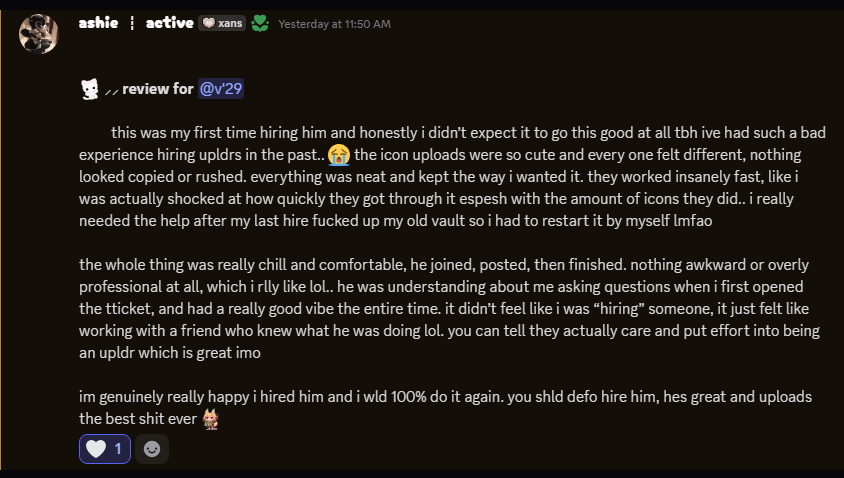Click the reaction count number "1"
The image size is (844, 478).
tap(118, 449)
